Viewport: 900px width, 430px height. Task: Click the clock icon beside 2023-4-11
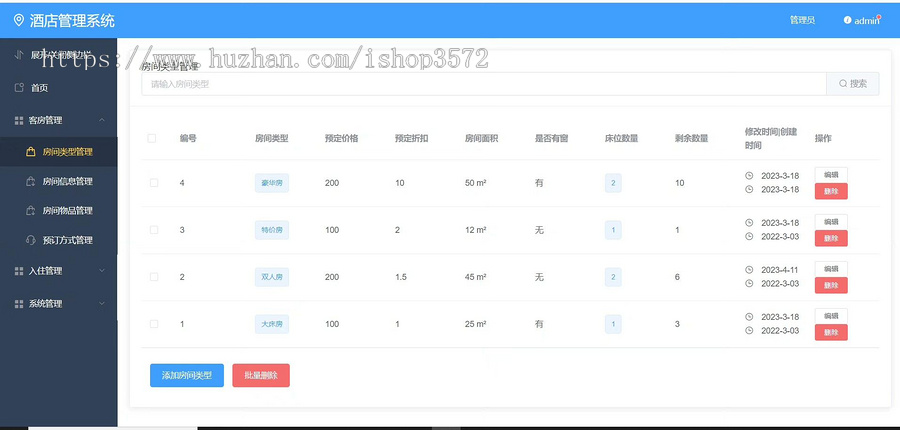[x=749, y=270]
